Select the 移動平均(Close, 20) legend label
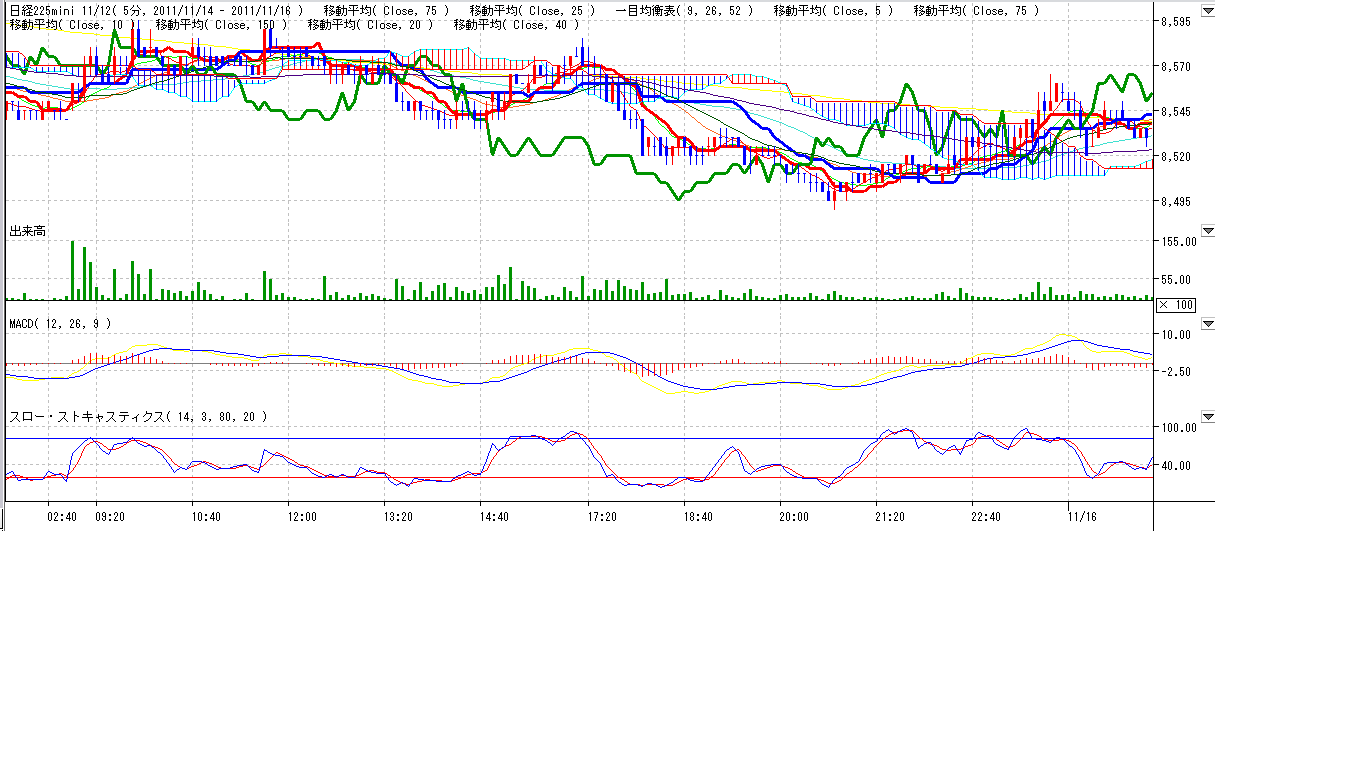The width and height of the screenshot is (1366, 768). click(370, 25)
